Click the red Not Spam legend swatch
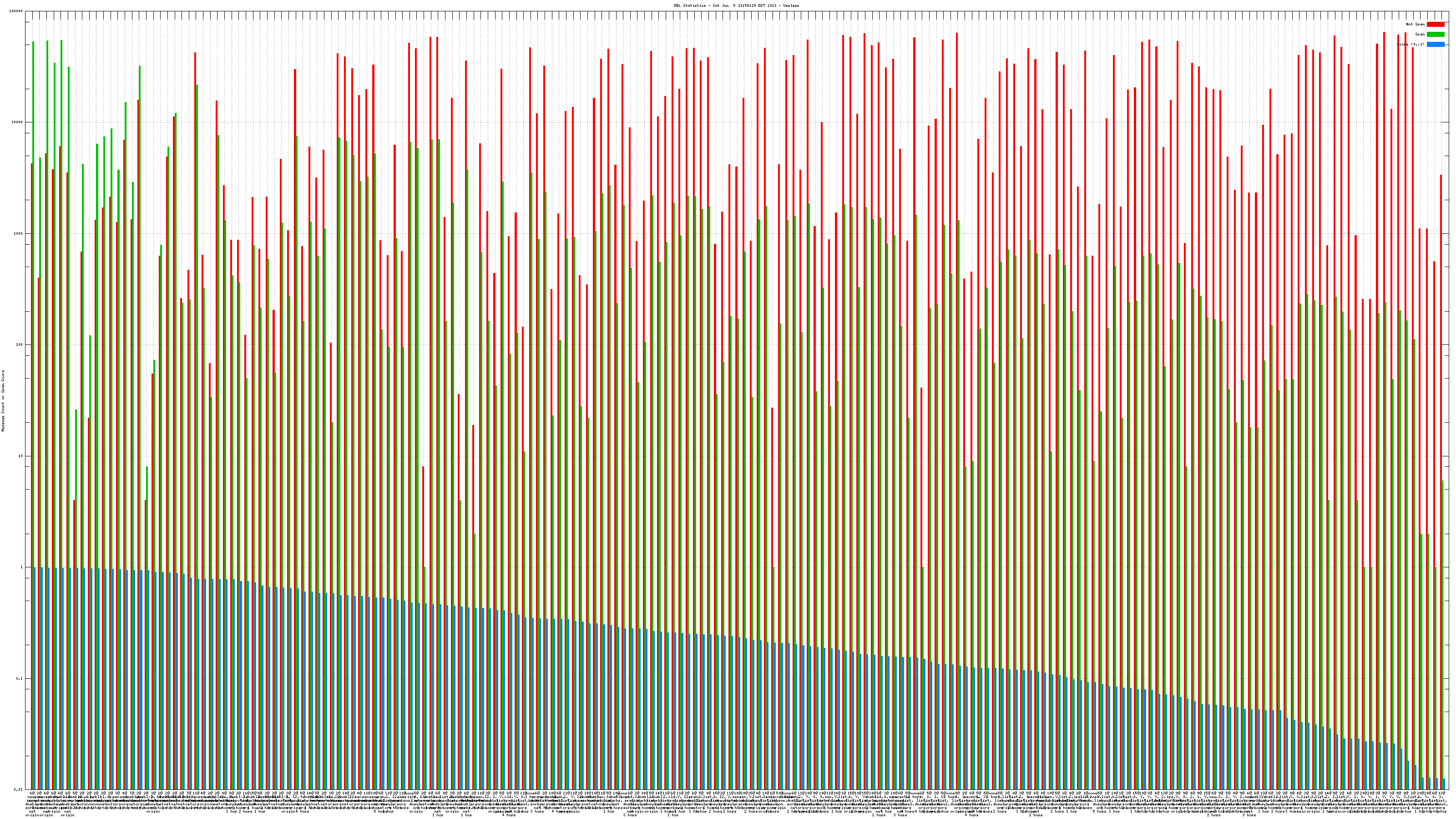 pyautogui.click(x=1436, y=24)
